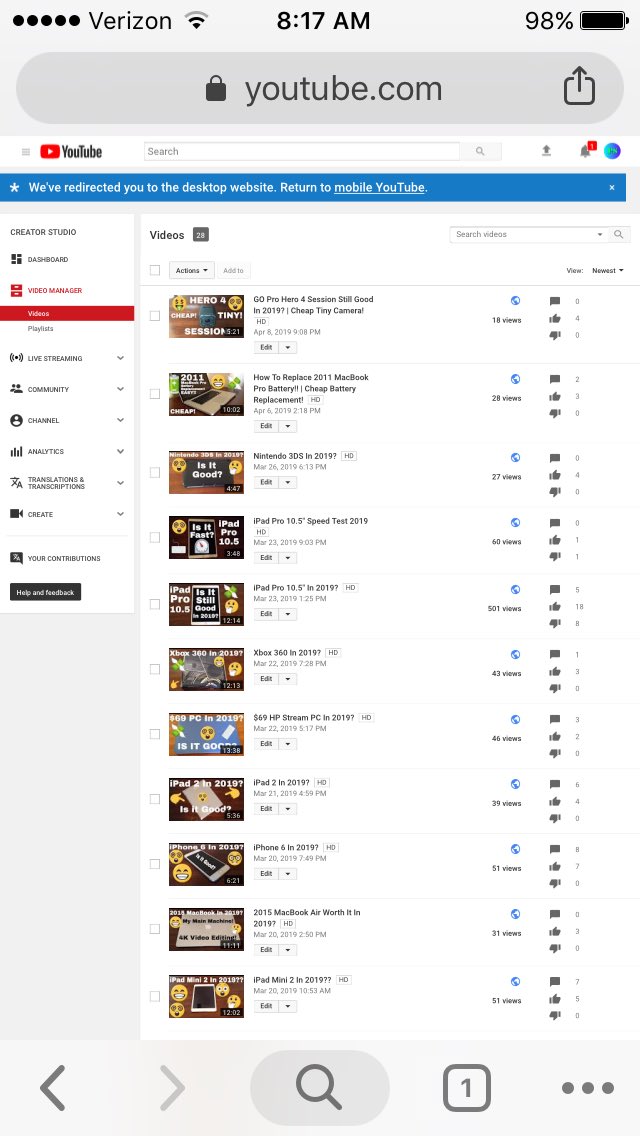The image size is (640, 1136).
Task: Click public globe icon for GO Pro Hero 4 video
Action: tap(515, 301)
